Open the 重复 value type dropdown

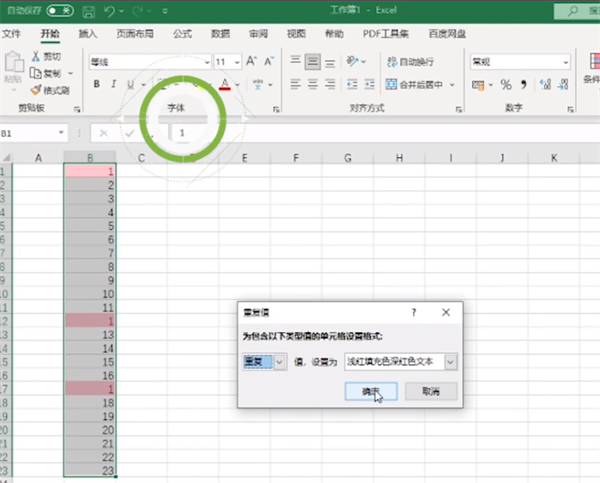[280, 362]
